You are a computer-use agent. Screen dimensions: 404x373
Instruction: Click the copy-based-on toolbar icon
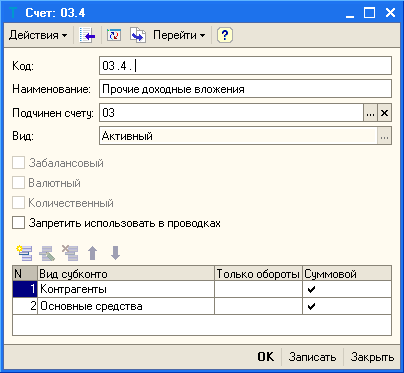click(138, 35)
